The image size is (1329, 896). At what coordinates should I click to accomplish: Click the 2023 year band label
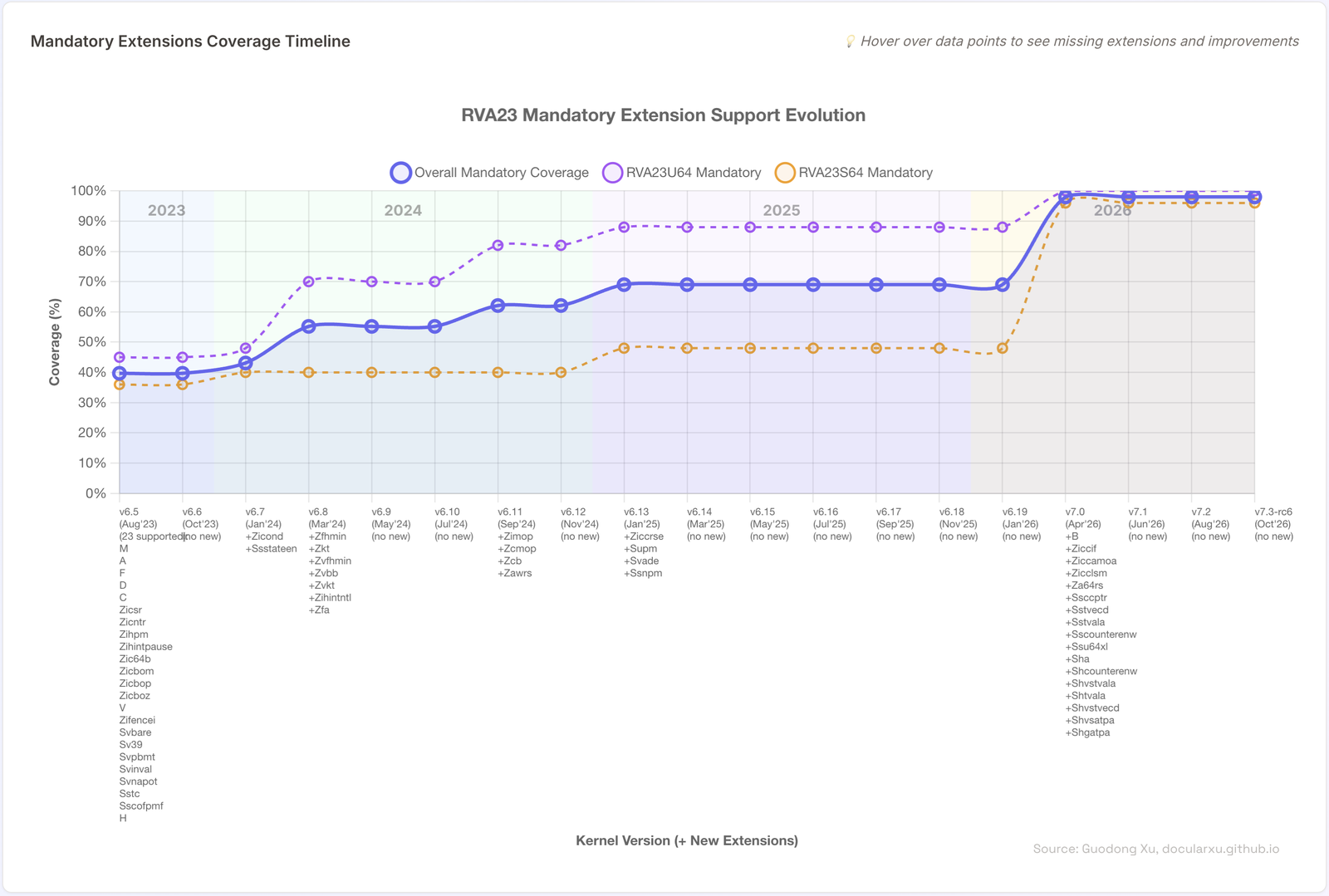pos(166,211)
